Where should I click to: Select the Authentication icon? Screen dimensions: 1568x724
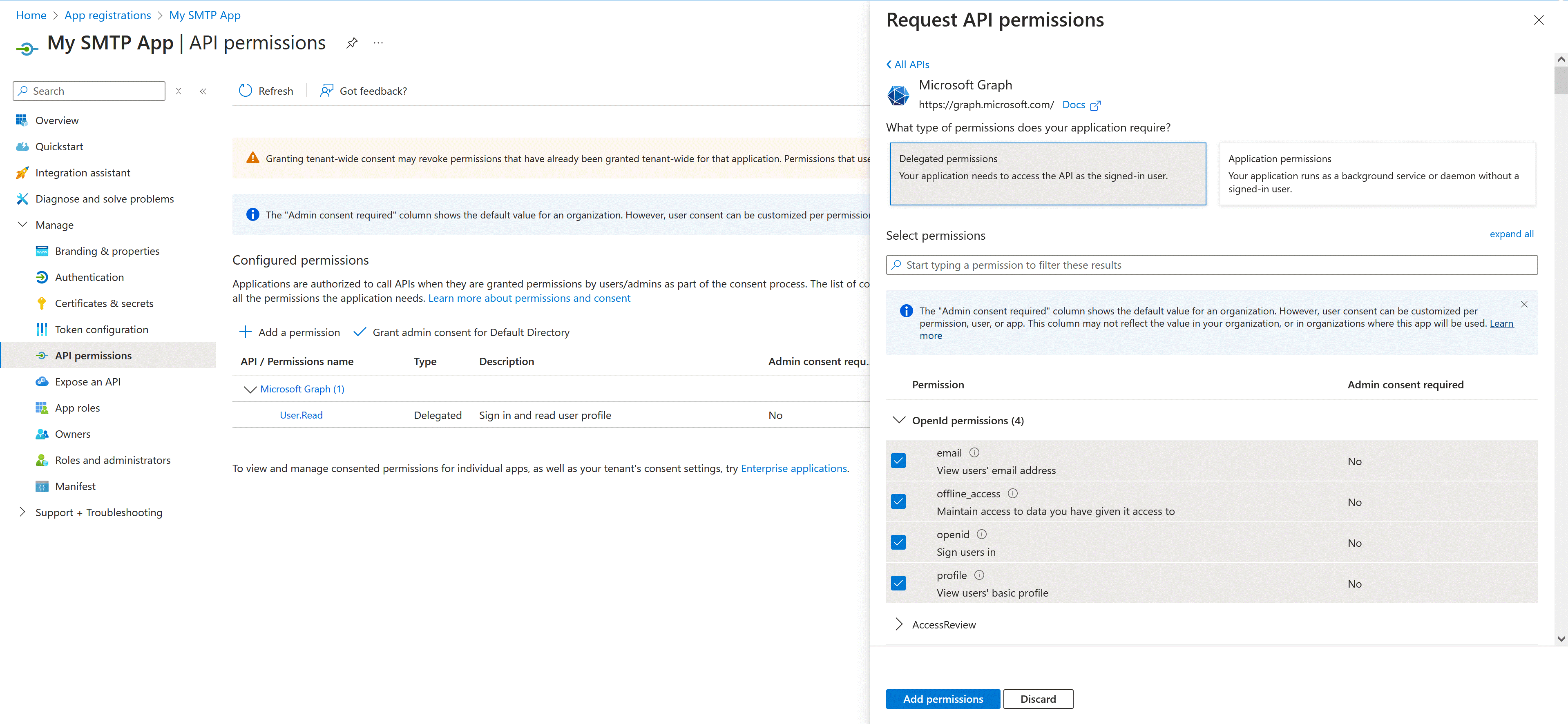(x=41, y=277)
